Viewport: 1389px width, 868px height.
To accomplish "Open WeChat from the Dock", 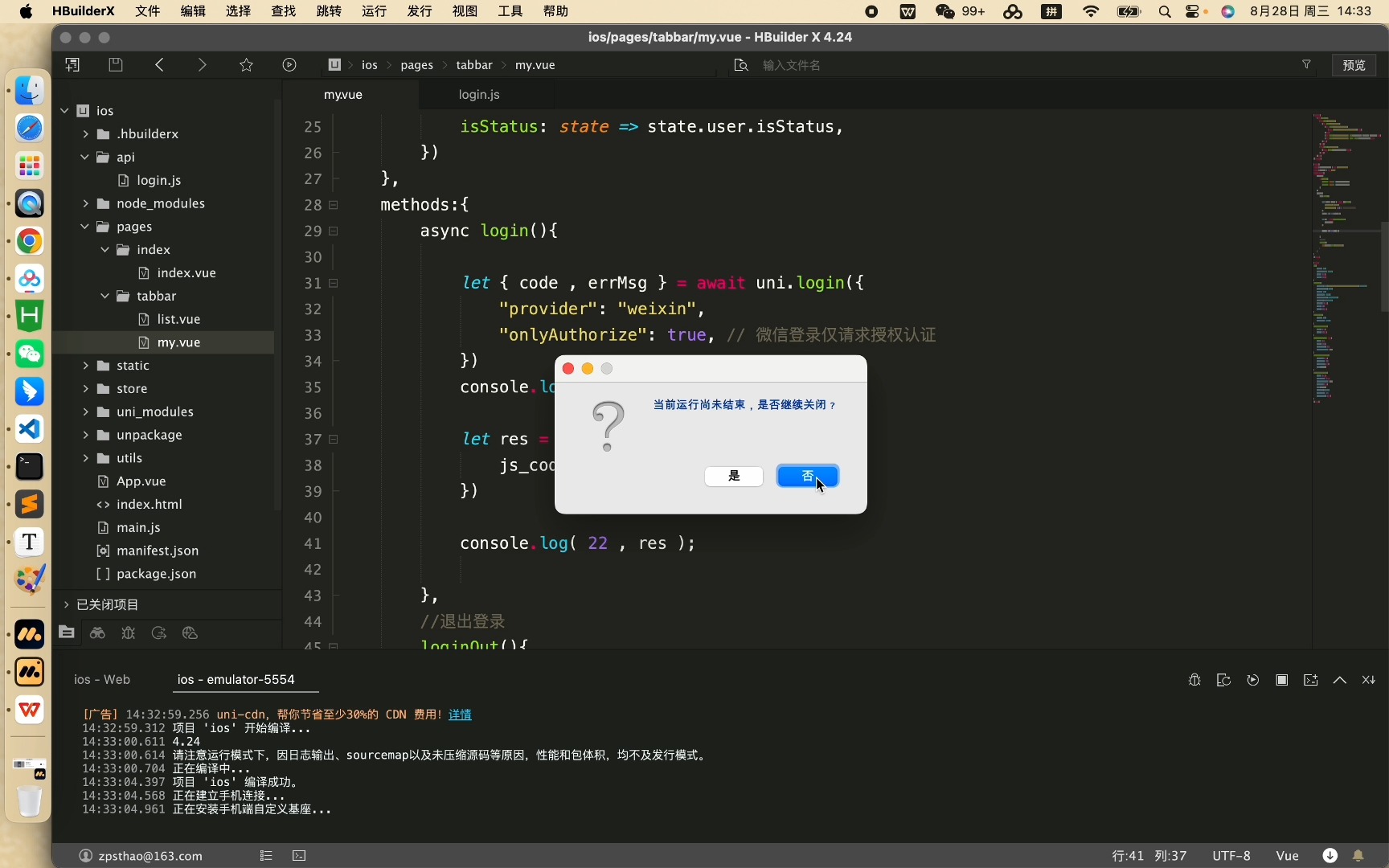I will tap(30, 354).
